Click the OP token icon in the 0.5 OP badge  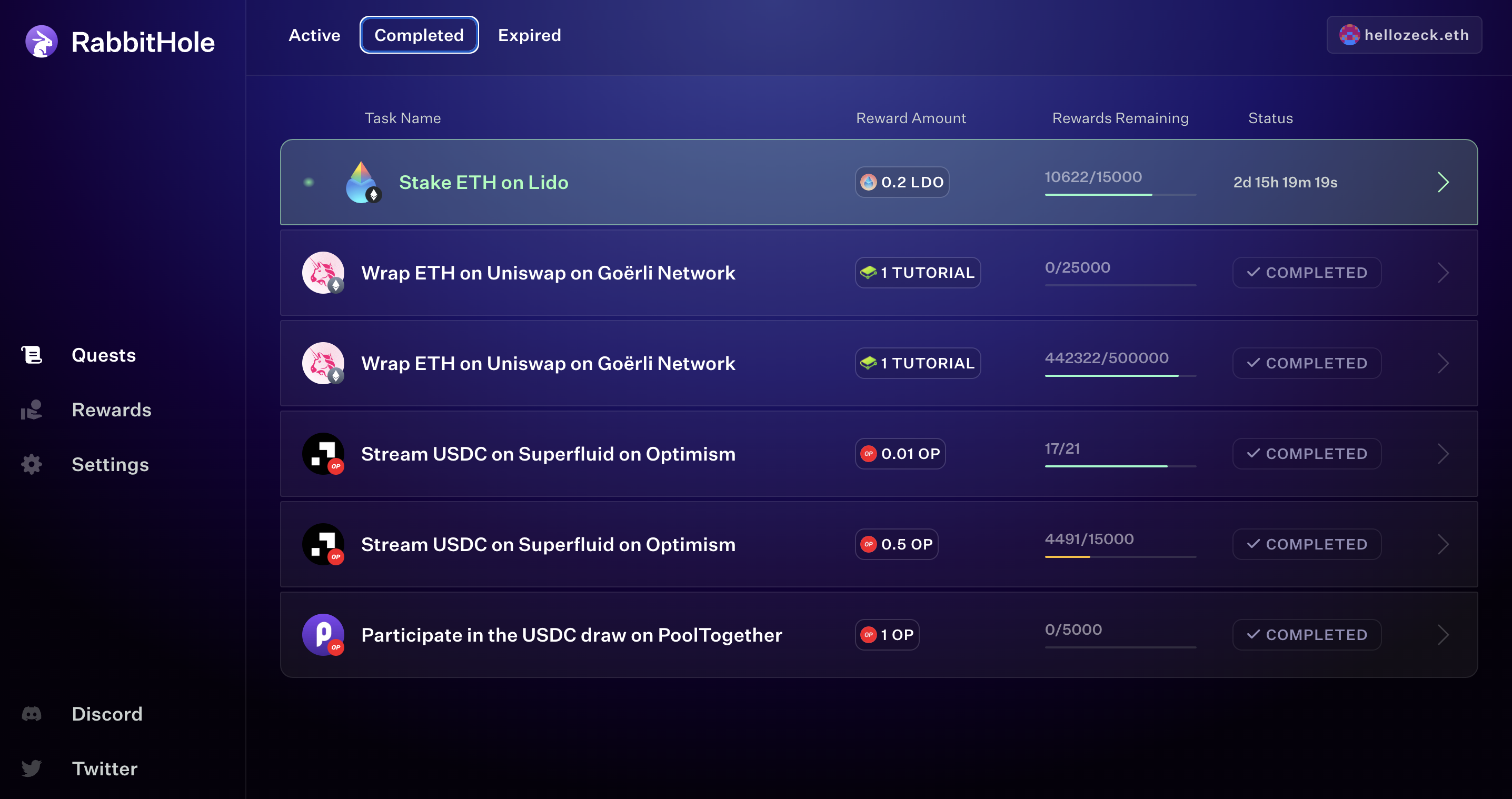869,544
